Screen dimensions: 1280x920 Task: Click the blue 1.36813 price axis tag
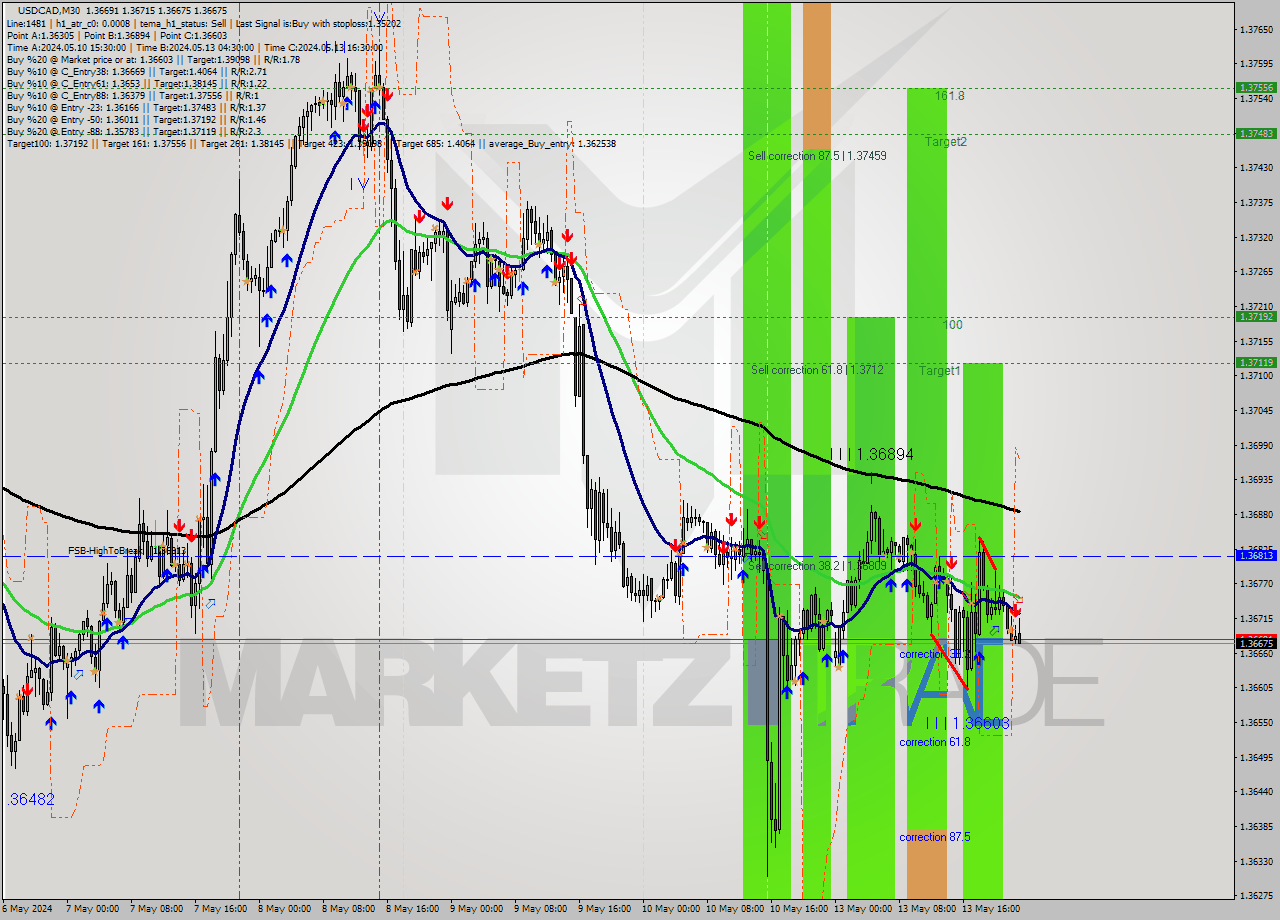pos(1255,555)
